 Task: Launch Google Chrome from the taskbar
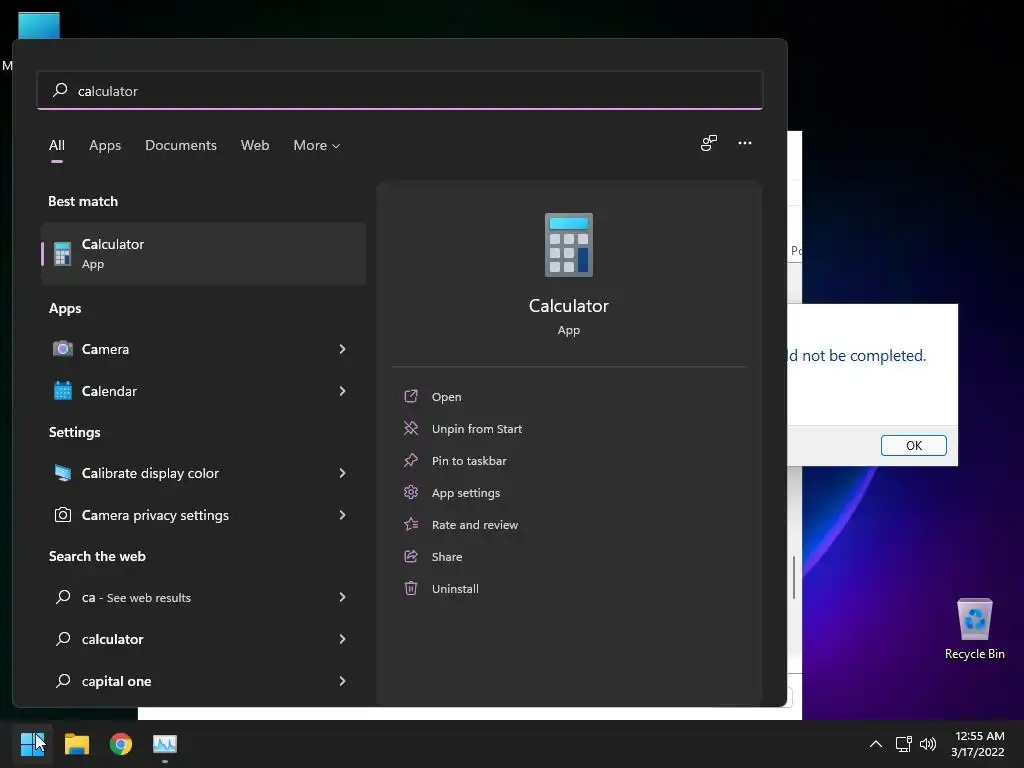pyautogui.click(x=121, y=744)
